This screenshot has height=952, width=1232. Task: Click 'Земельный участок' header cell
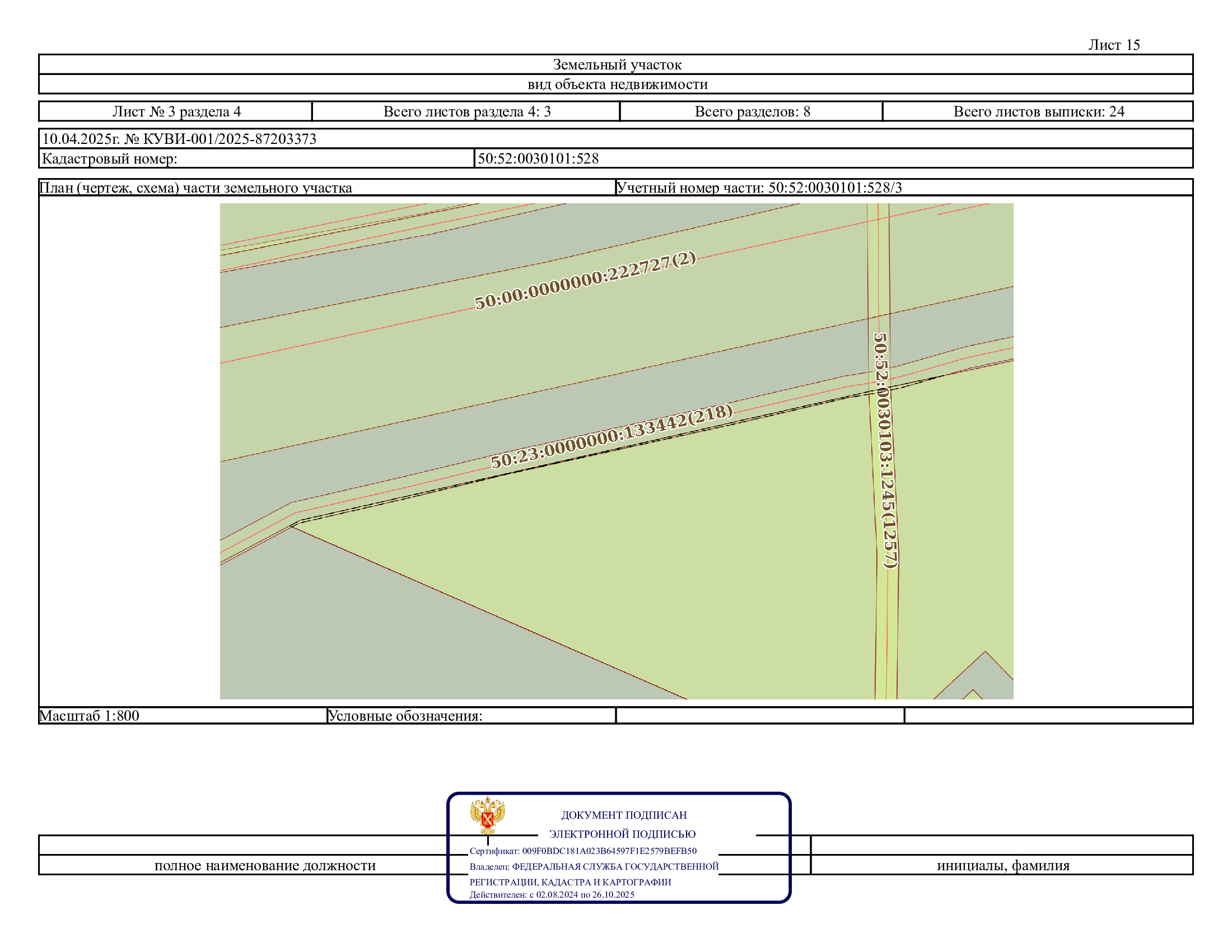click(617, 65)
